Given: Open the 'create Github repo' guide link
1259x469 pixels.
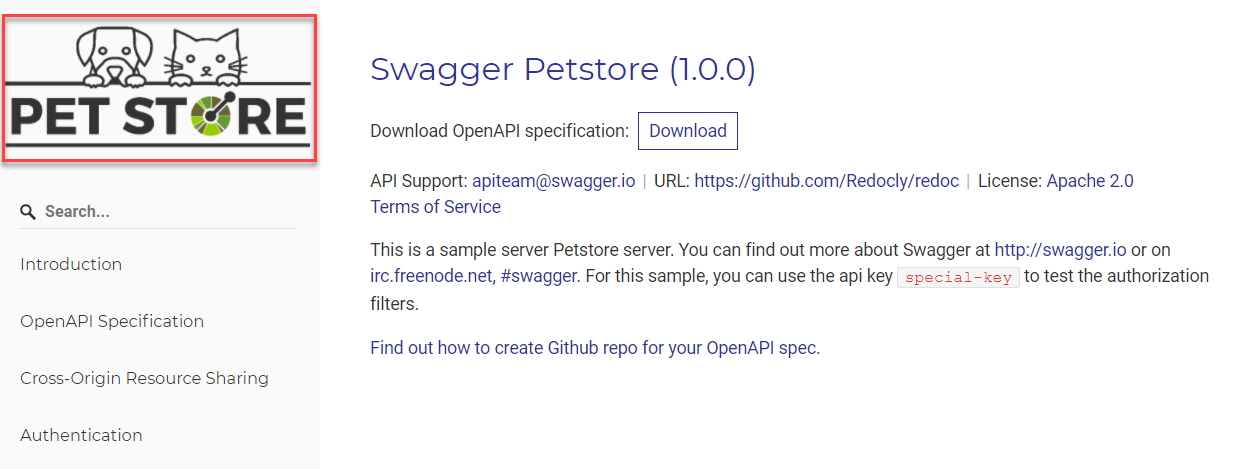Looking at the screenshot, I should [x=595, y=348].
